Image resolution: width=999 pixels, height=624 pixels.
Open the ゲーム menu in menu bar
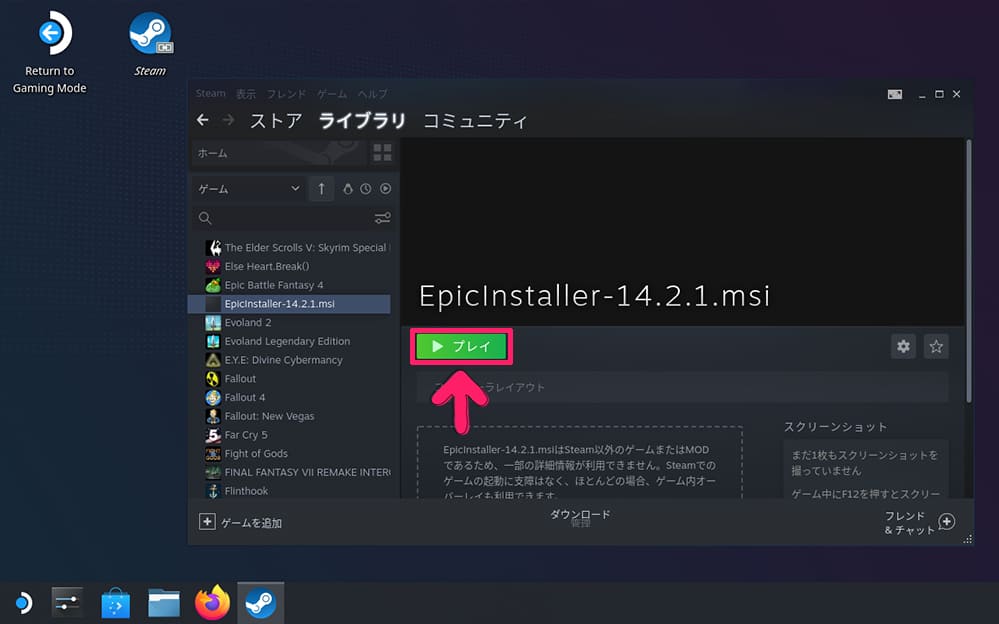point(332,94)
